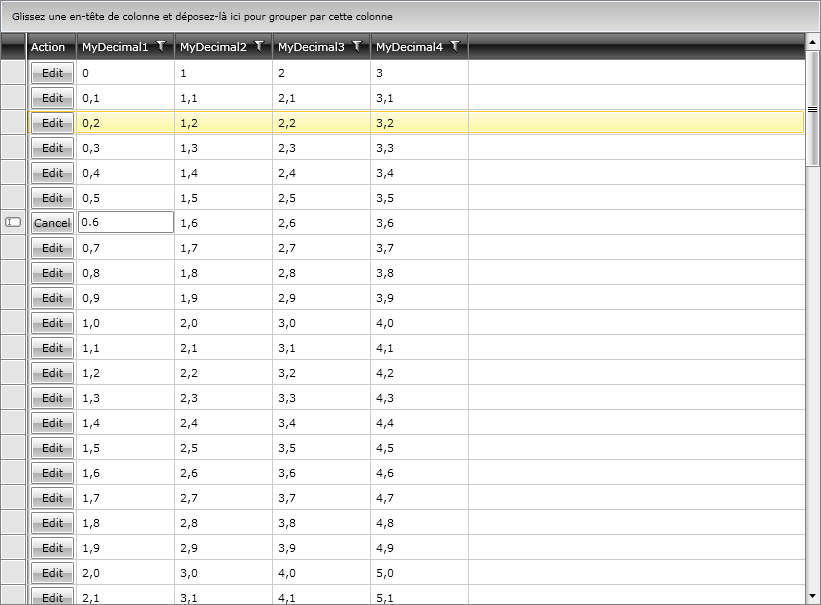
Task: Select MyDecimal4 cell 4,4
Action: (419, 423)
